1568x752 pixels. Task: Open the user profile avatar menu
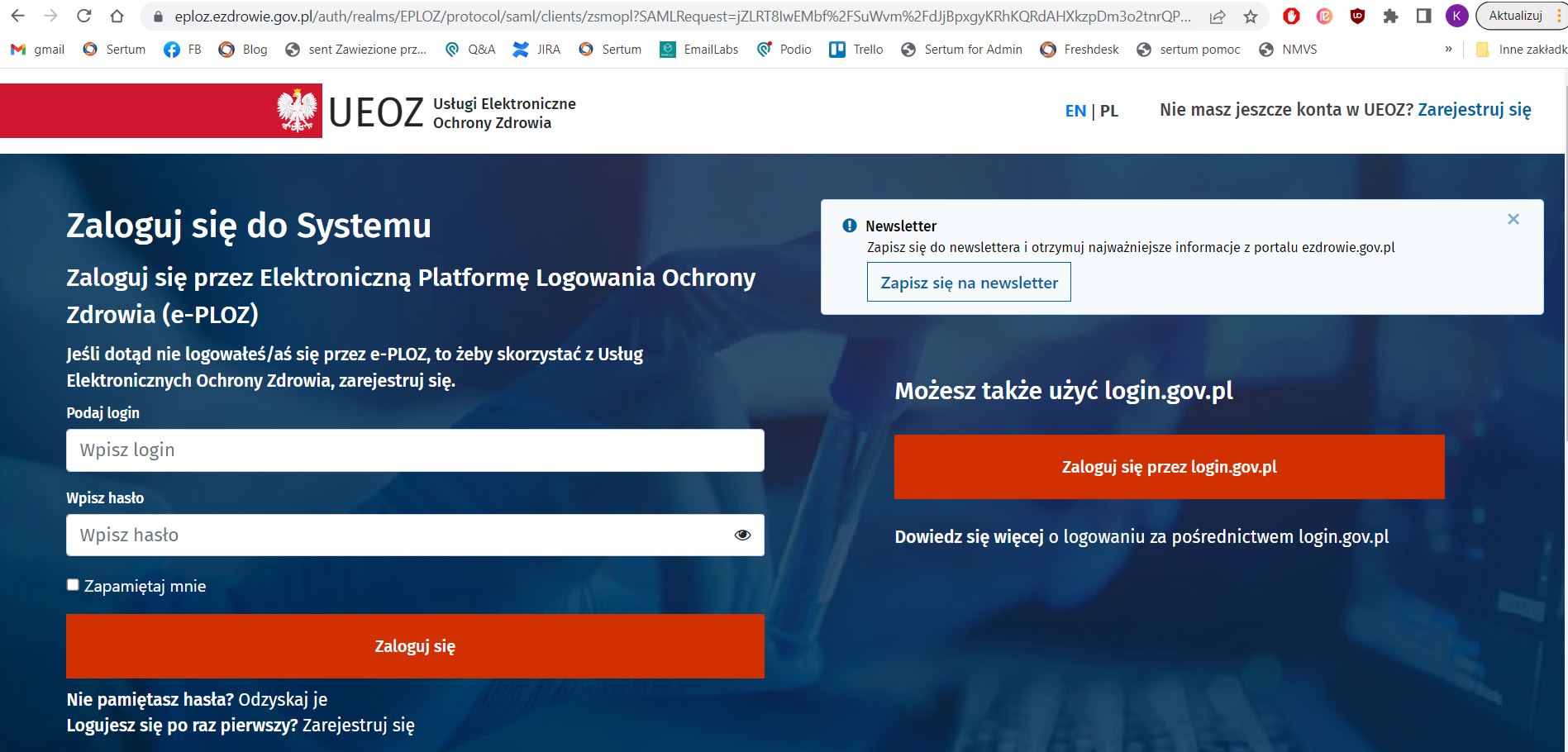1456,16
